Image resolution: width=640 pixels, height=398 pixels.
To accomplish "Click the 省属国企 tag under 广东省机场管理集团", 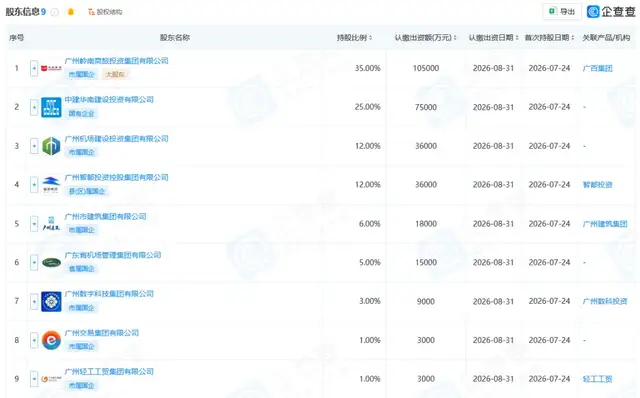I will [x=81, y=269].
